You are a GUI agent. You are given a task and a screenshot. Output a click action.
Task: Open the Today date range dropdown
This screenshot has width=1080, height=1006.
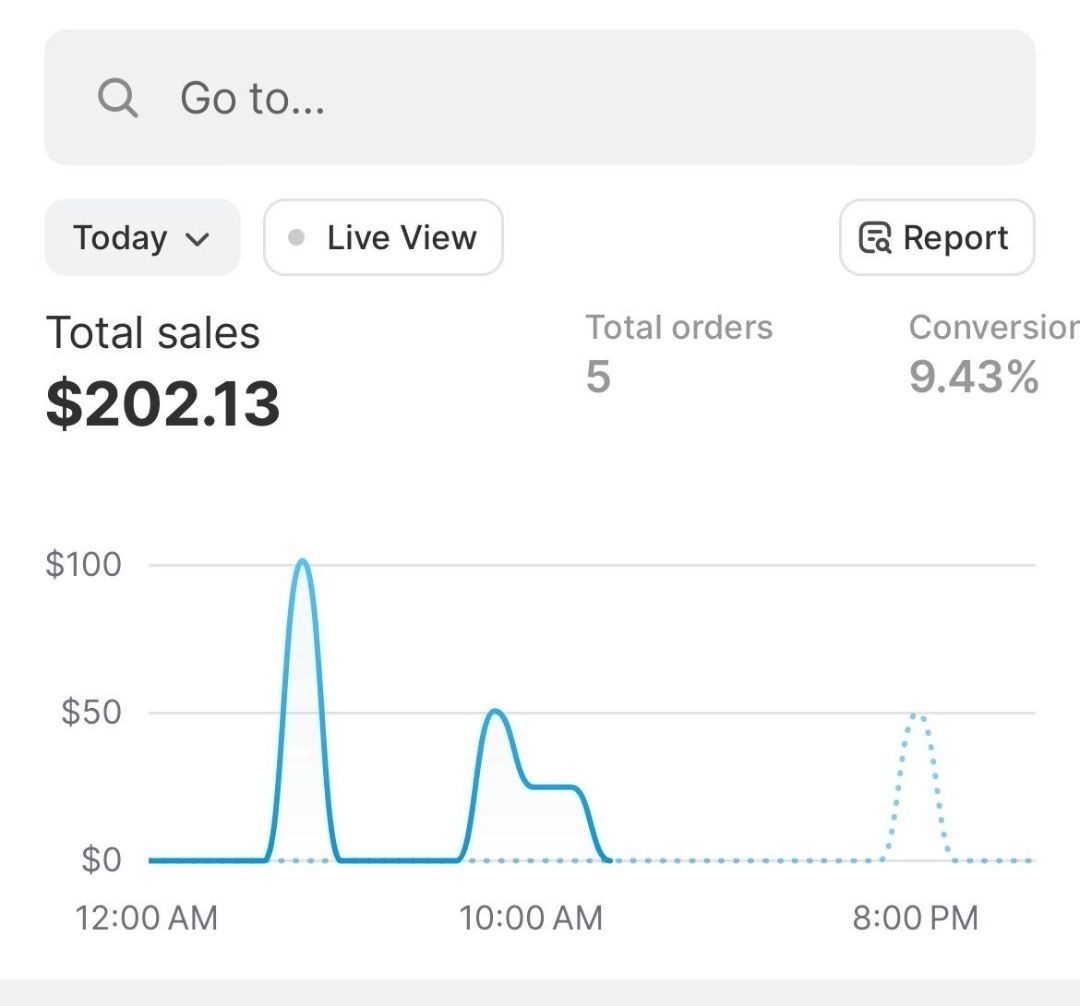141,238
